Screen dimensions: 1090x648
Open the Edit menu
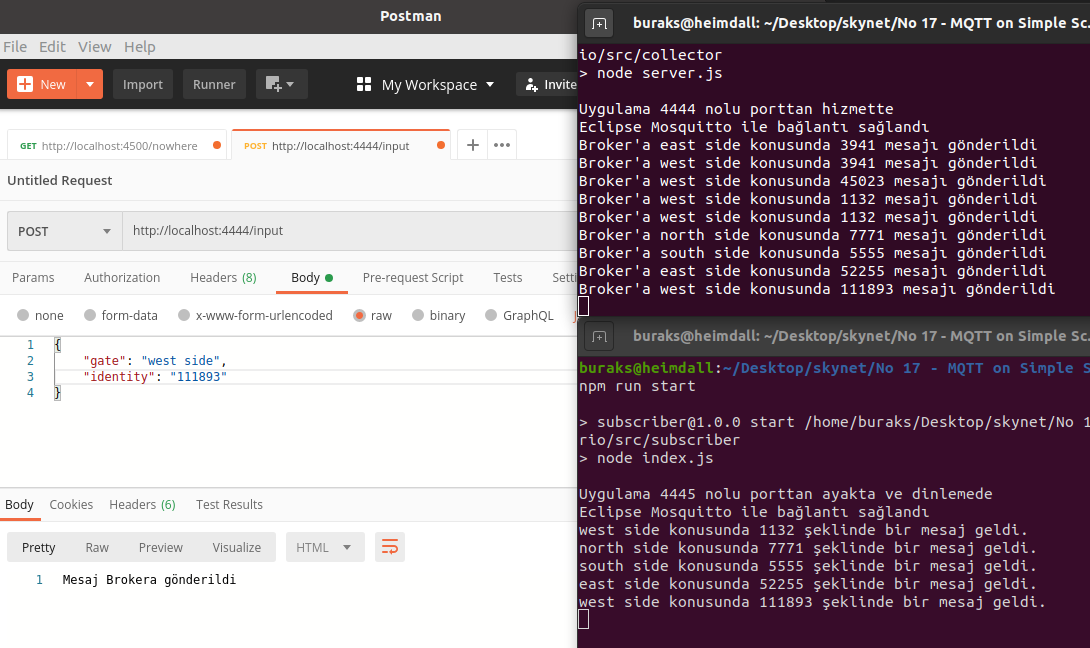coord(52,47)
